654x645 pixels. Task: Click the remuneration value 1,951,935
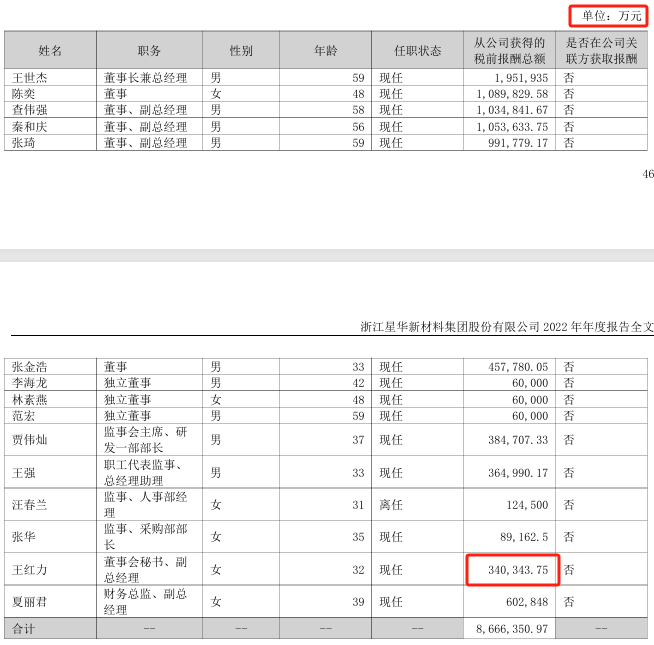tap(521, 78)
